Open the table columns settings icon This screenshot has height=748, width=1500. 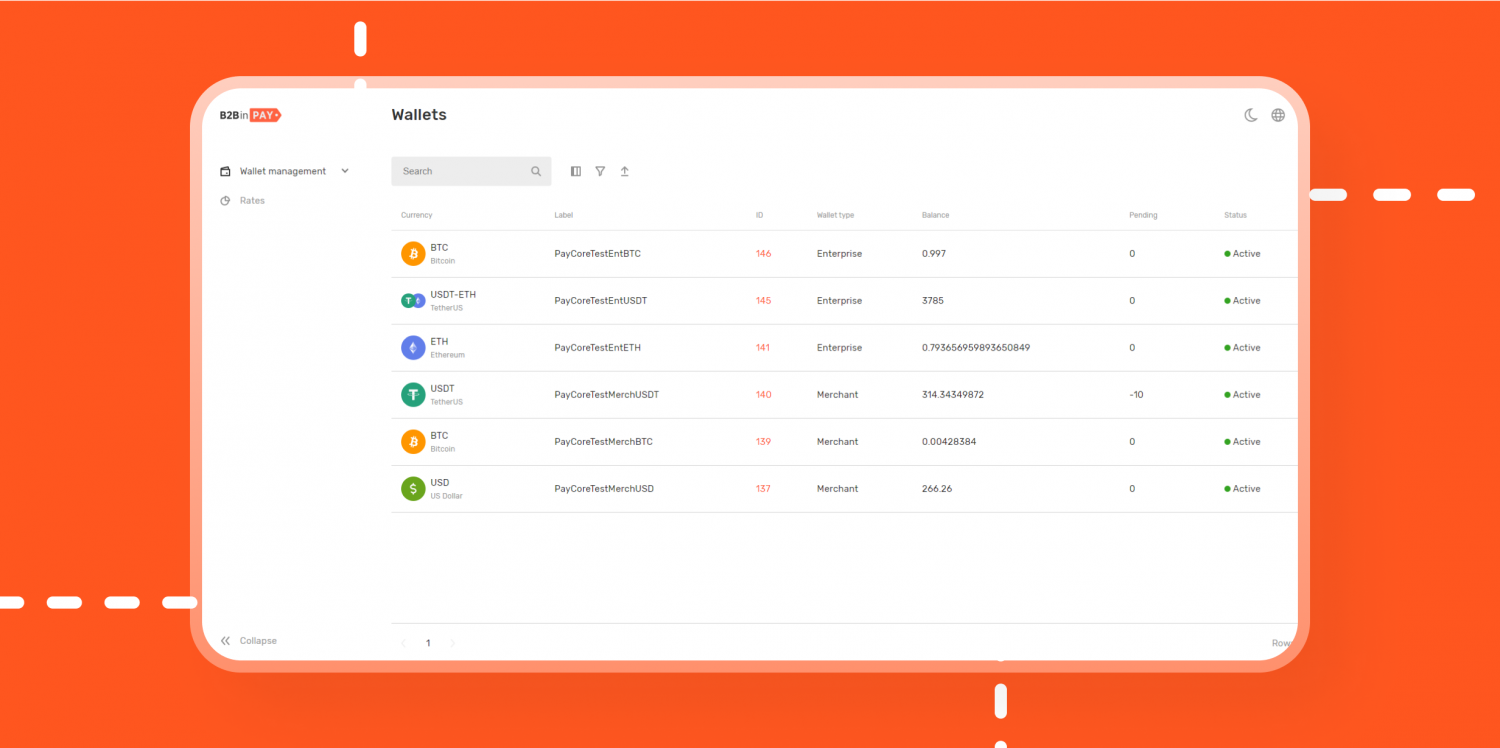[576, 171]
